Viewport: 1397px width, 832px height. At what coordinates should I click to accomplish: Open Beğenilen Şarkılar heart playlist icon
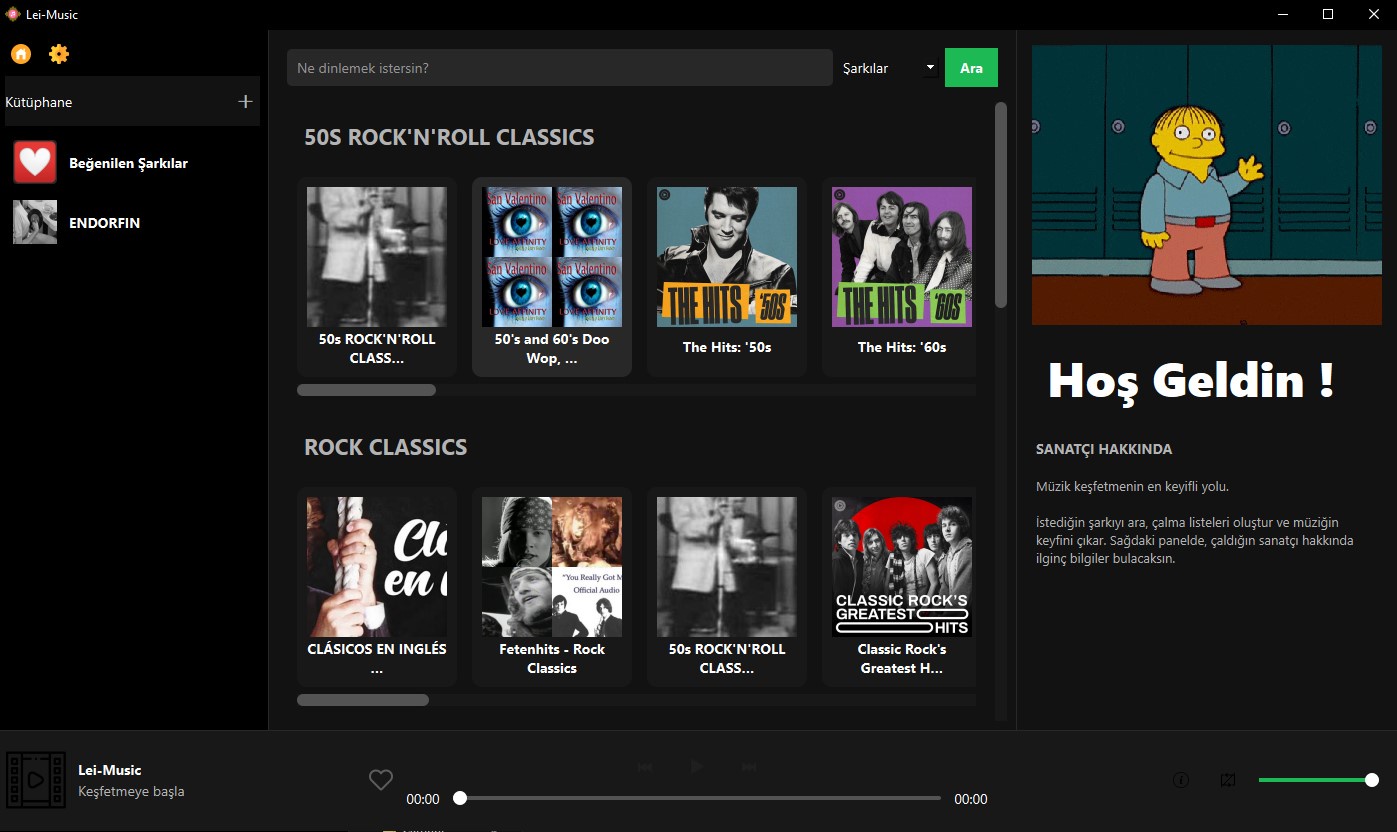point(35,162)
